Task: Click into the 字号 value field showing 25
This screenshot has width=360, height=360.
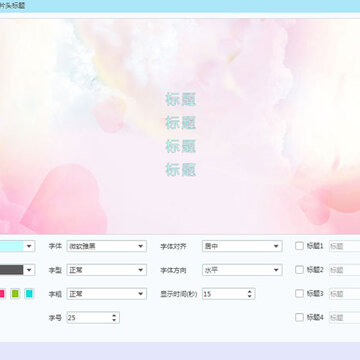Action: pos(88,318)
